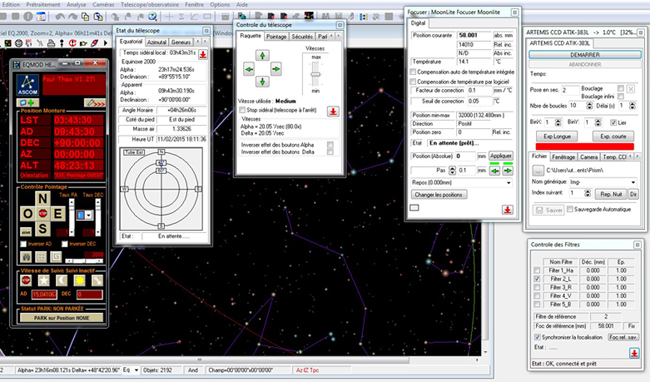Viewport: 650px width, 382px height.
Task: Click the BinX spinner arrows
Action: pos(558,123)
